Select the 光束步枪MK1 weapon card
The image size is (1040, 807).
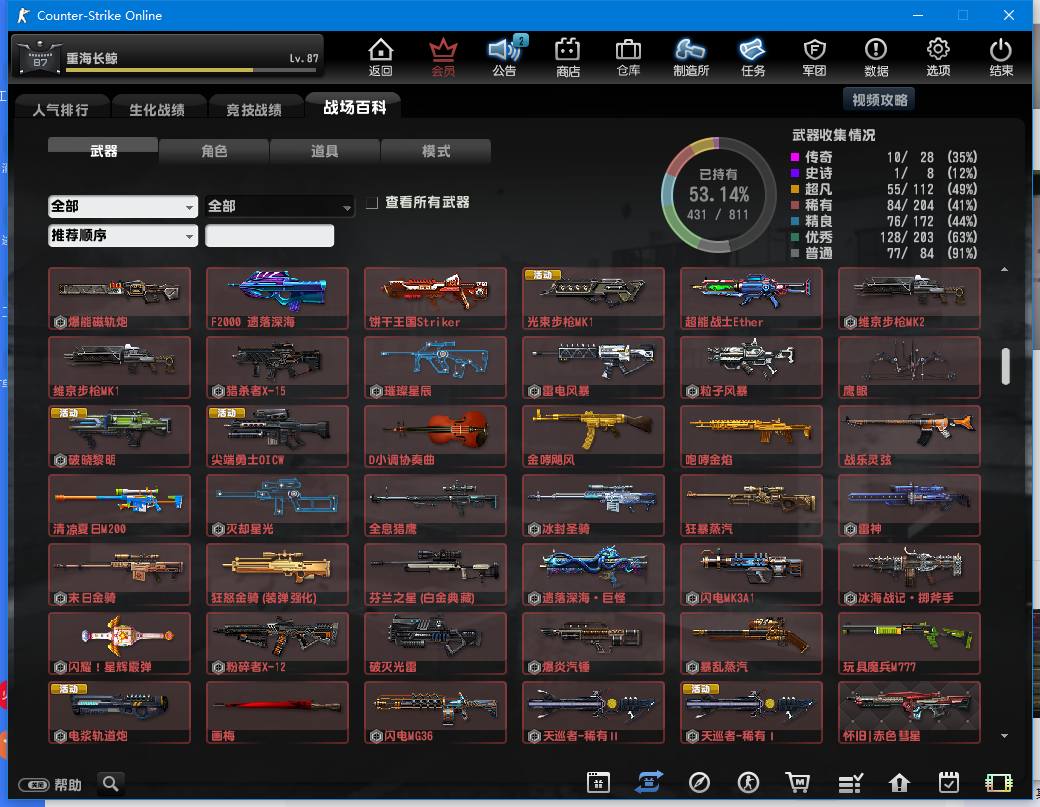click(x=593, y=298)
